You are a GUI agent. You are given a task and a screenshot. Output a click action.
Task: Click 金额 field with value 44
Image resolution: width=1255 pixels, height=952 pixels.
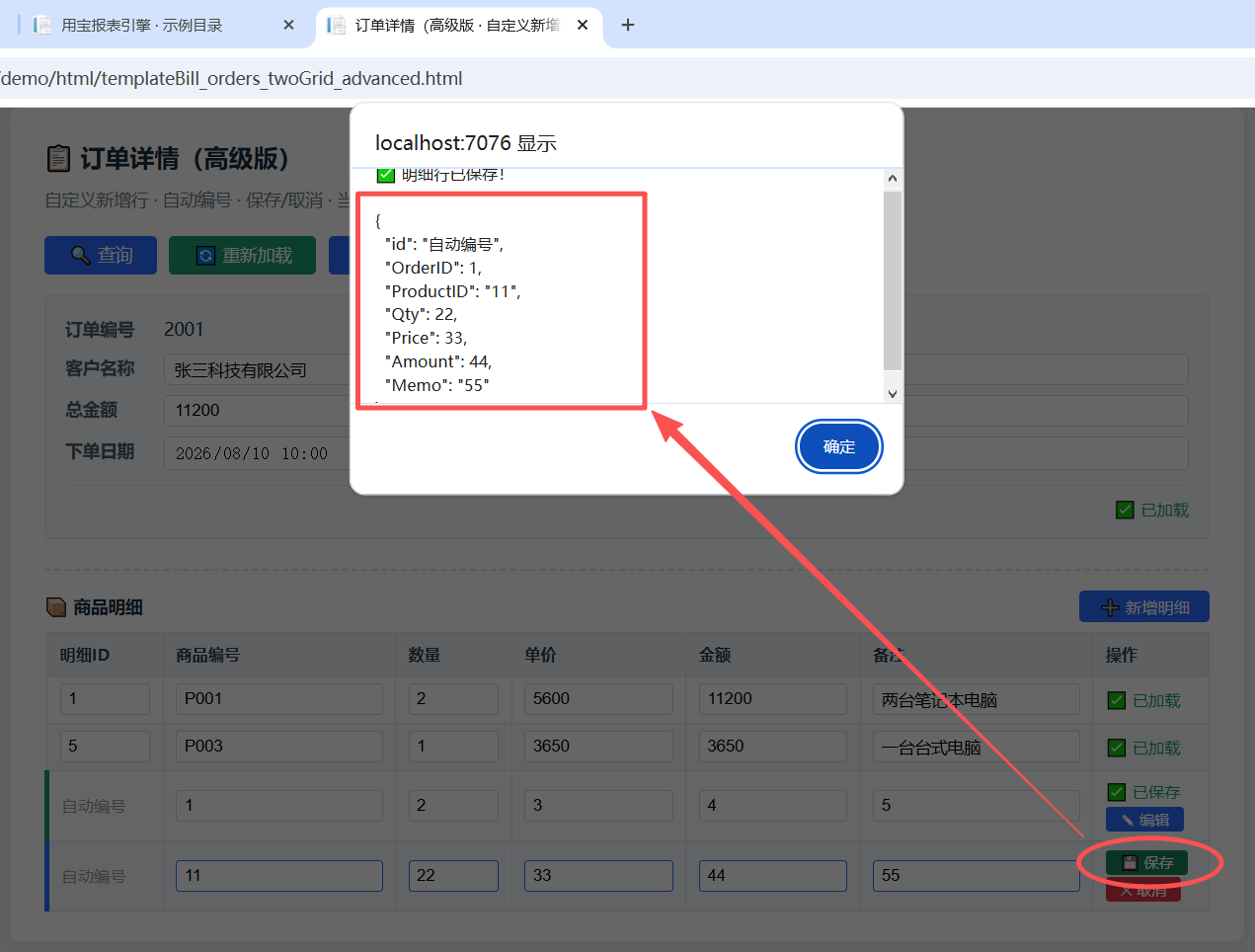(x=772, y=875)
